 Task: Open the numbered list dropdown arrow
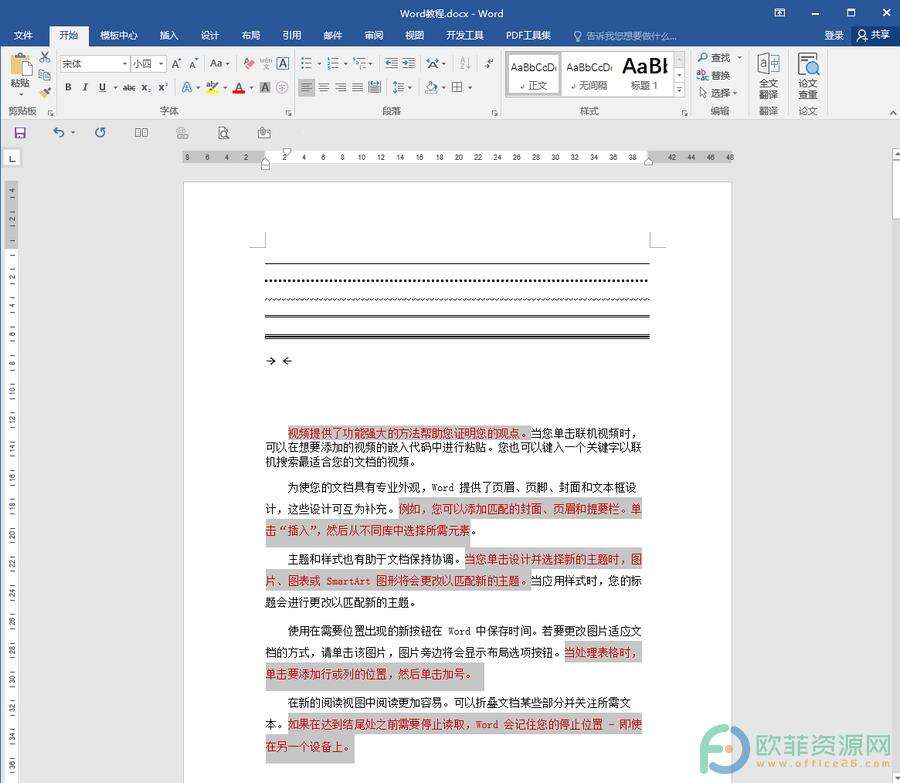345,64
